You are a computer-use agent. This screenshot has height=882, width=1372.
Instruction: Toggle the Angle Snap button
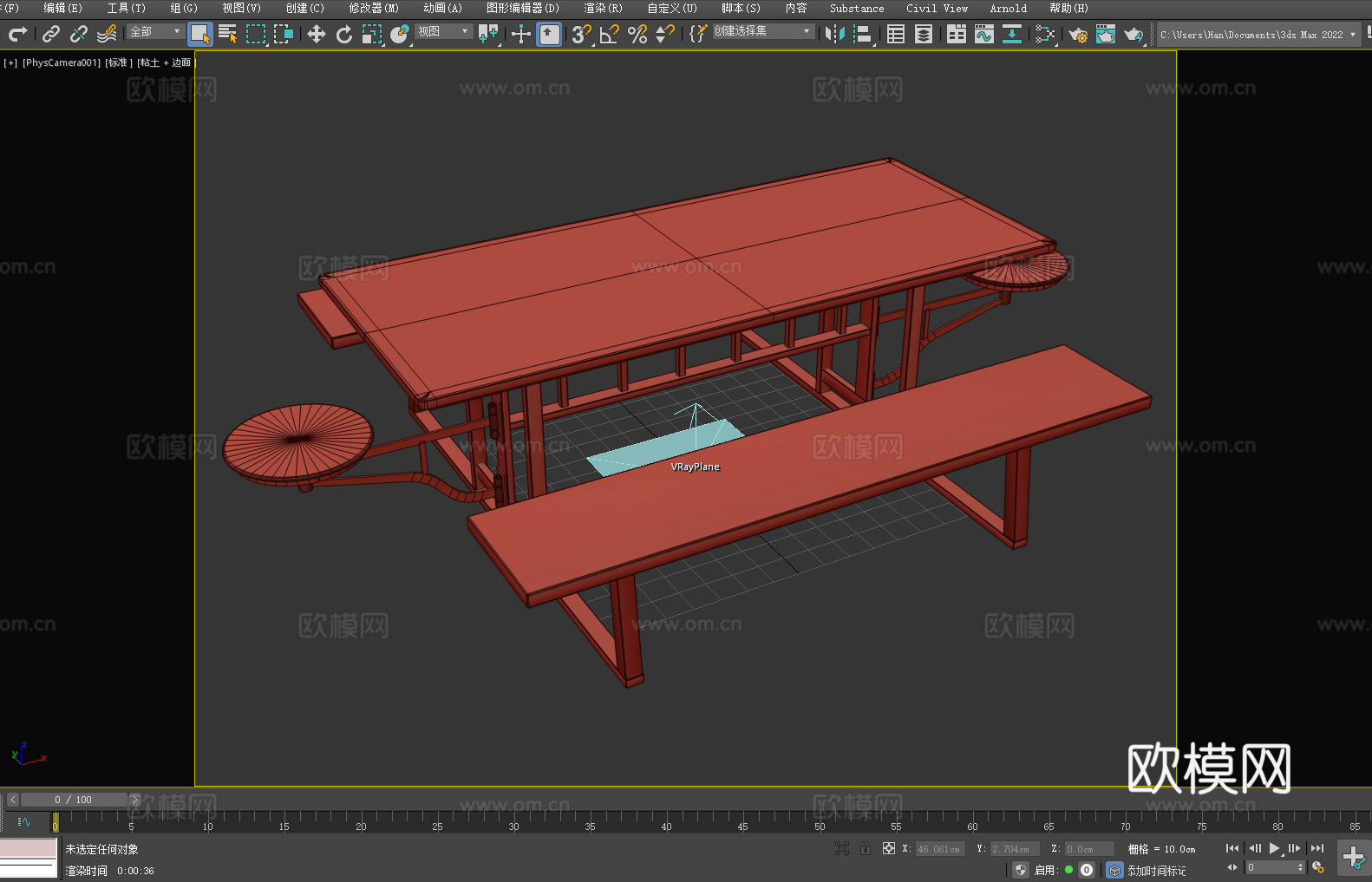[609, 34]
